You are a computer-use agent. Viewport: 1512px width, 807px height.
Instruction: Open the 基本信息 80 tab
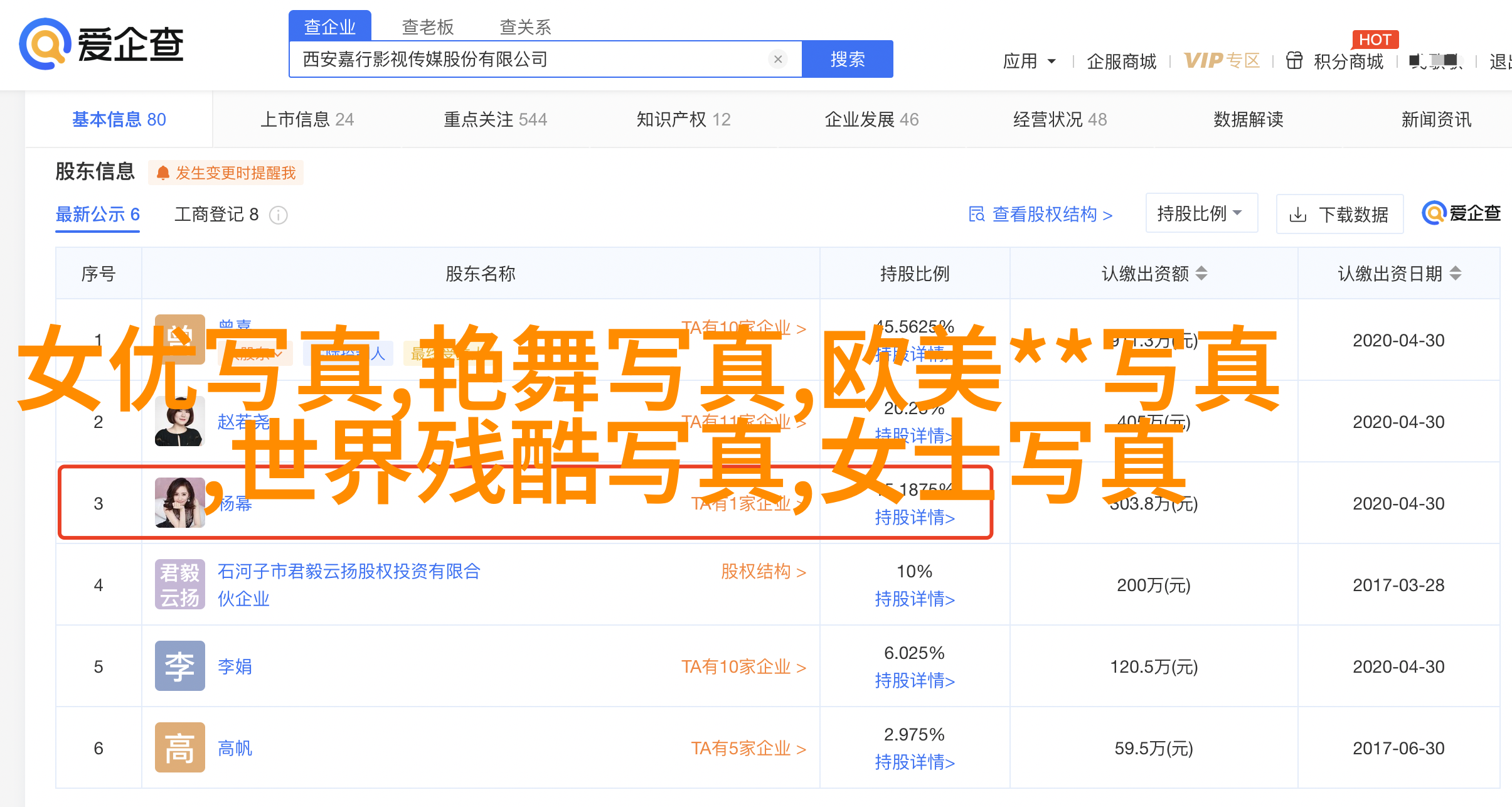pos(119,119)
